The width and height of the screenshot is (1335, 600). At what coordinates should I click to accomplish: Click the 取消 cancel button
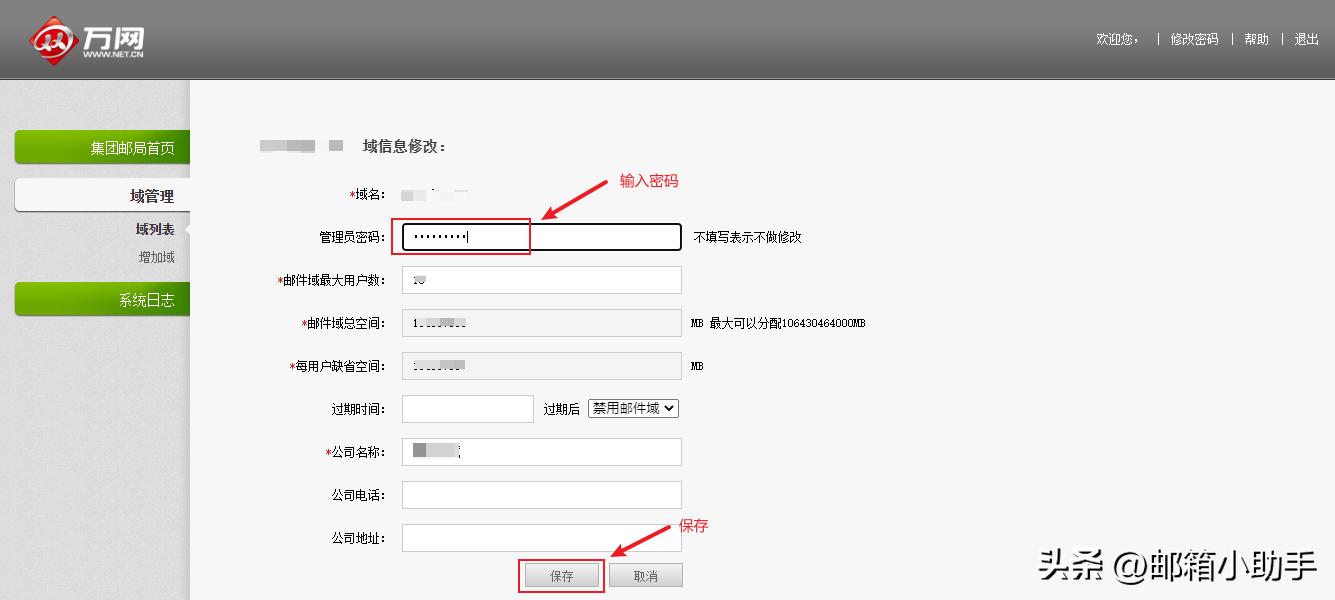645,574
